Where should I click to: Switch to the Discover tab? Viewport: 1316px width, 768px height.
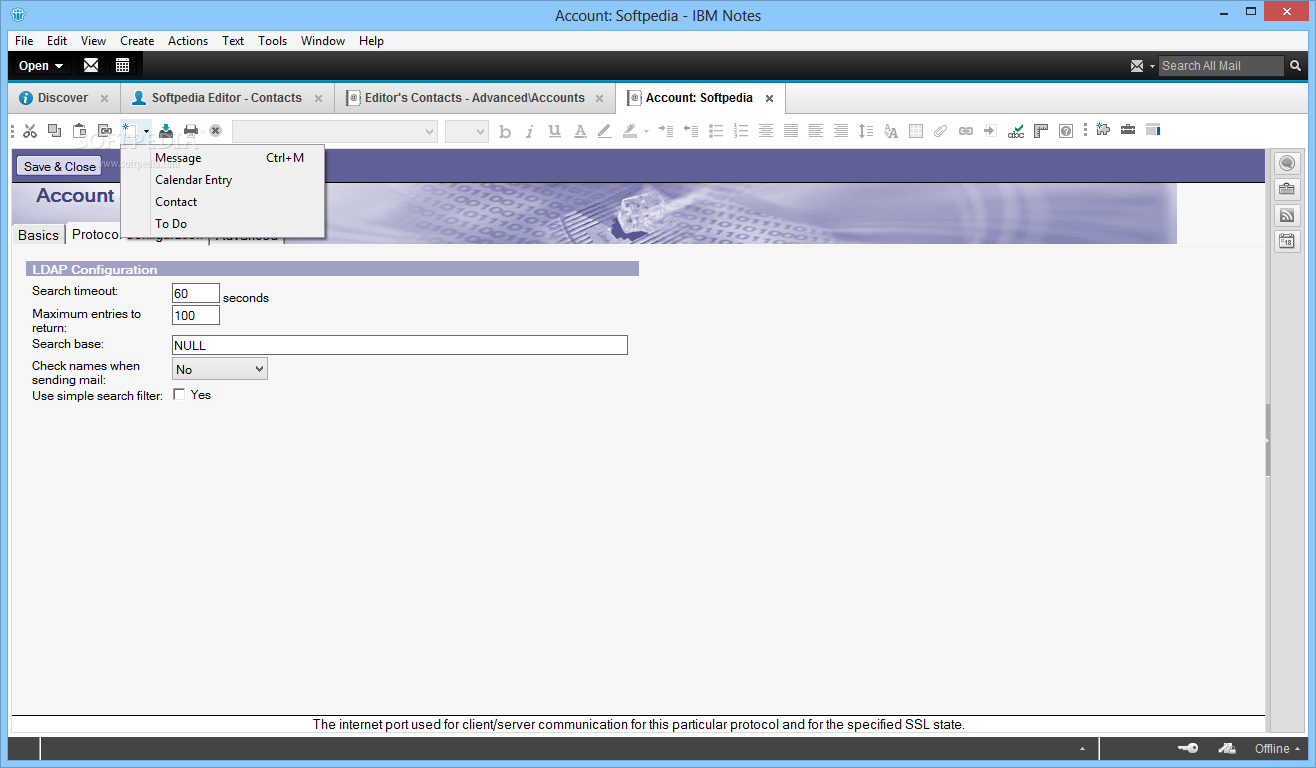coord(63,98)
